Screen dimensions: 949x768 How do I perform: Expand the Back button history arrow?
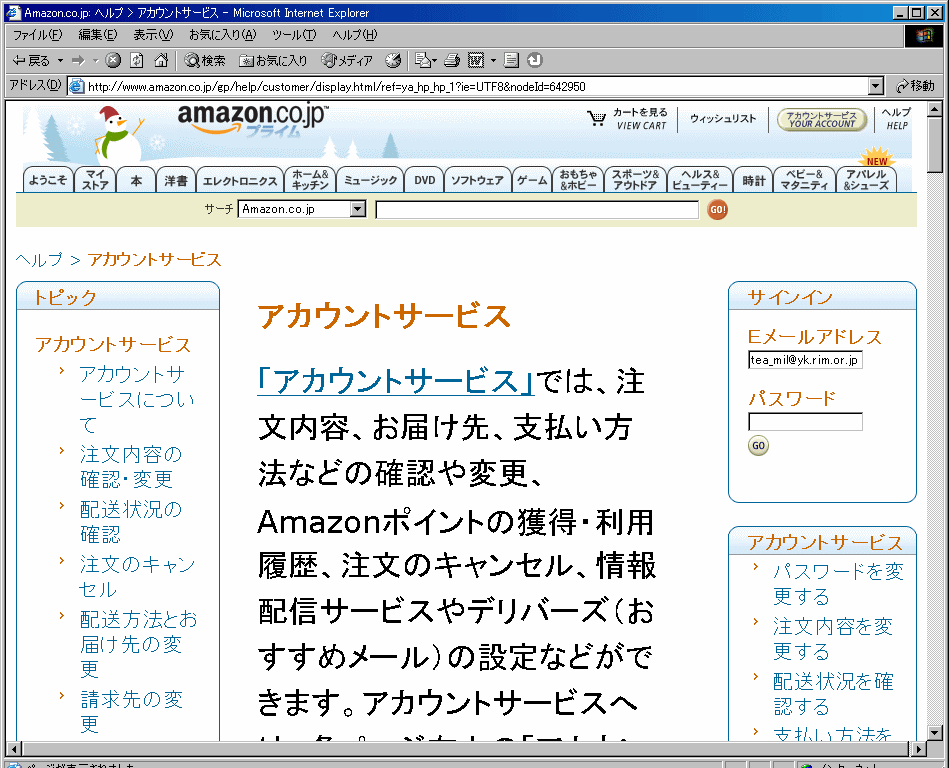(x=60, y=61)
